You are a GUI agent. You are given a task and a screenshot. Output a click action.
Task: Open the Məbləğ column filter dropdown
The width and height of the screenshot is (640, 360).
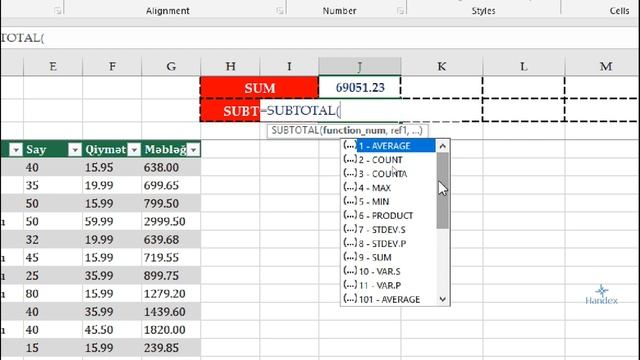[193, 150]
